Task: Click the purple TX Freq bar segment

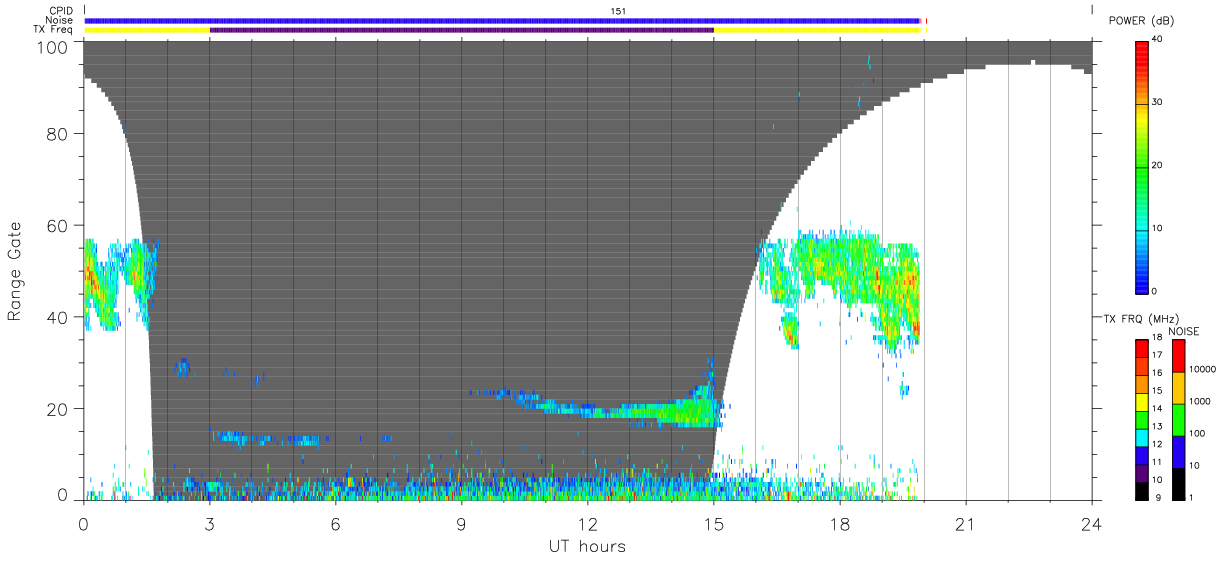Action: [462, 30]
